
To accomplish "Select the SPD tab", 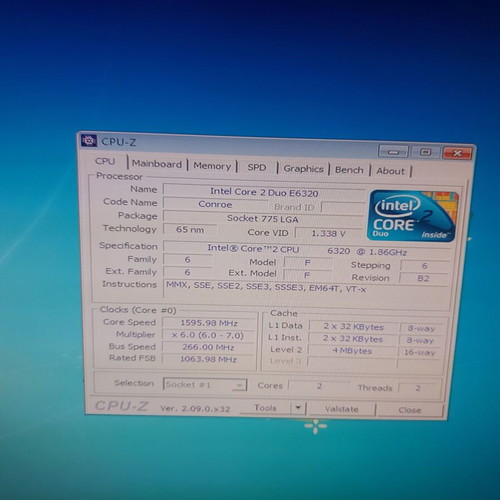I will (257, 167).
